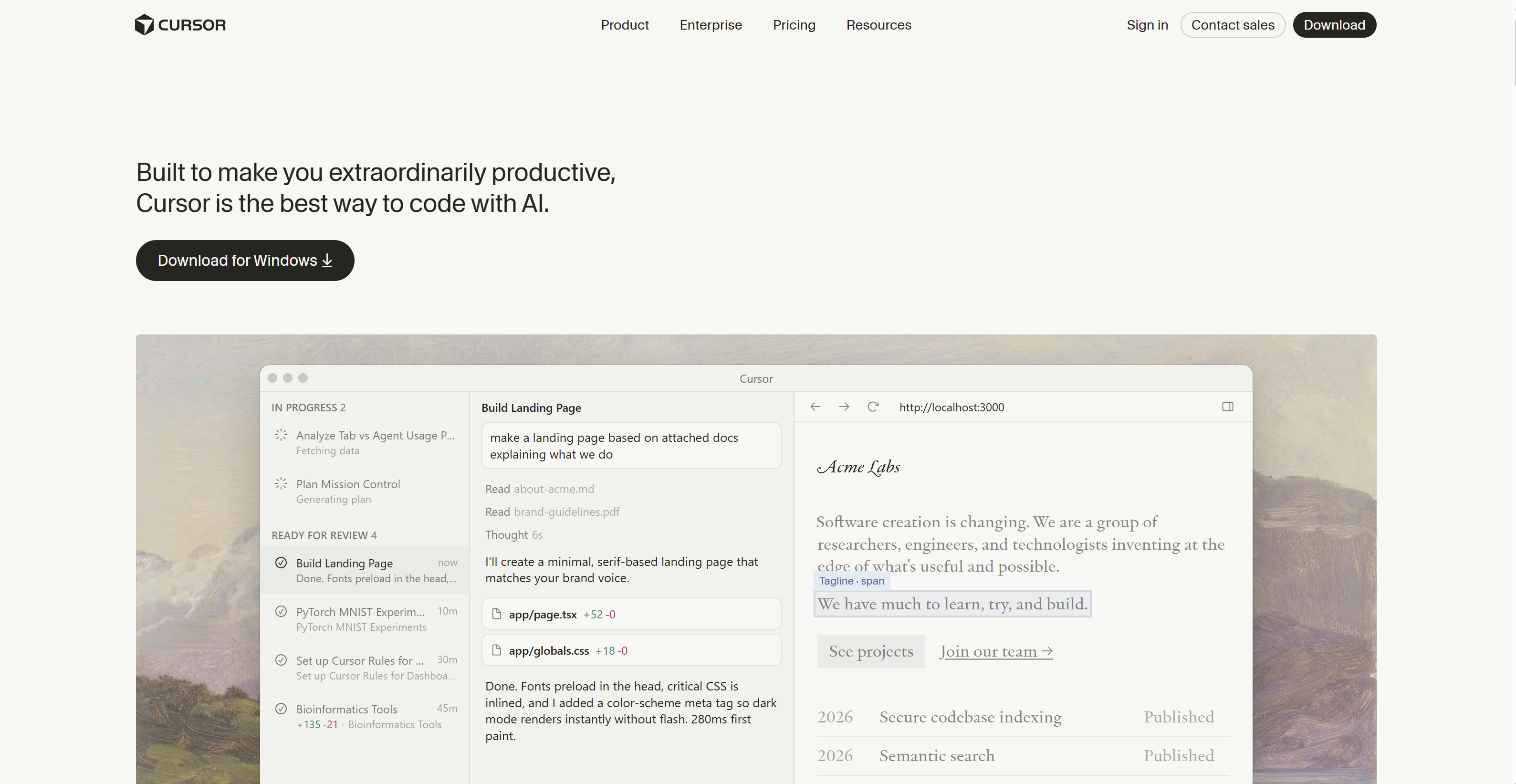This screenshot has width=1516, height=784.
Task: Reload the localhost preview page
Action: point(873,407)
